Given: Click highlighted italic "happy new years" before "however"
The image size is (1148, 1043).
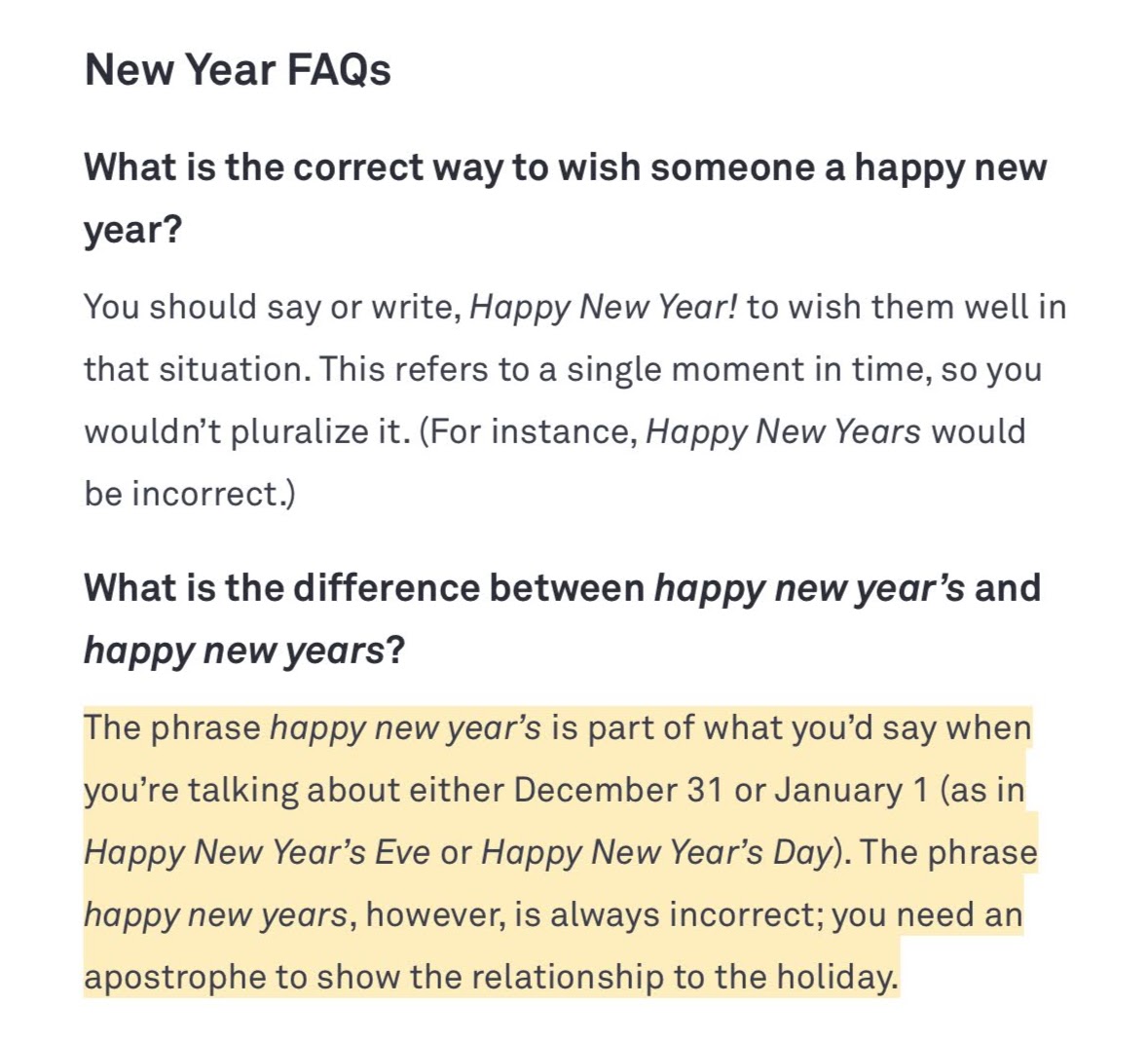Looking at the screenshot, I should pyautogui.click(x=215, y=914).
